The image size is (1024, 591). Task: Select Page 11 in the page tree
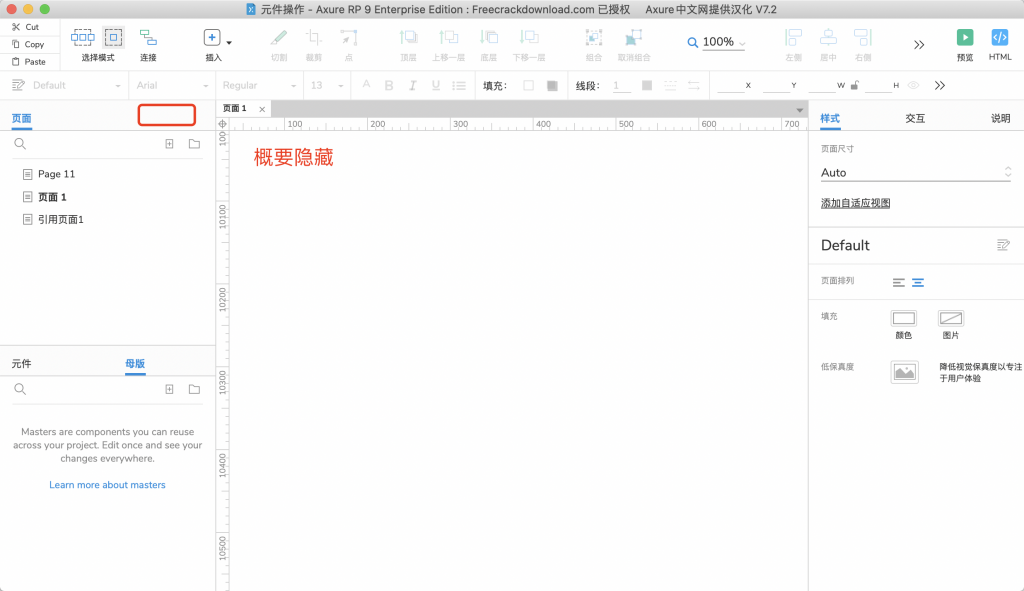[x=56, y=174]
